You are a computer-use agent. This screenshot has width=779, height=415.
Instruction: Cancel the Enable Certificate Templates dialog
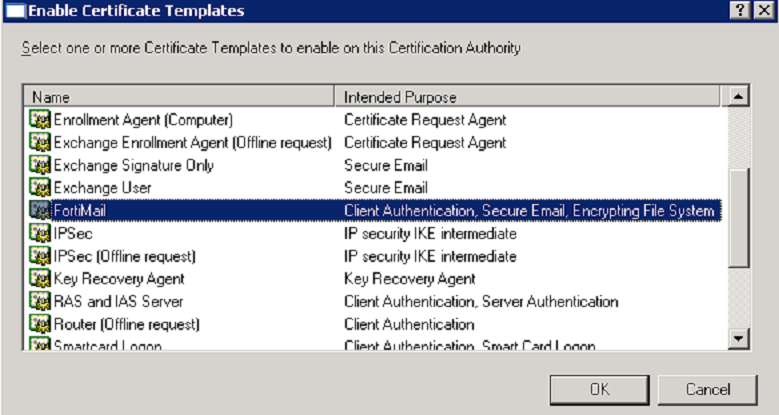707,389
